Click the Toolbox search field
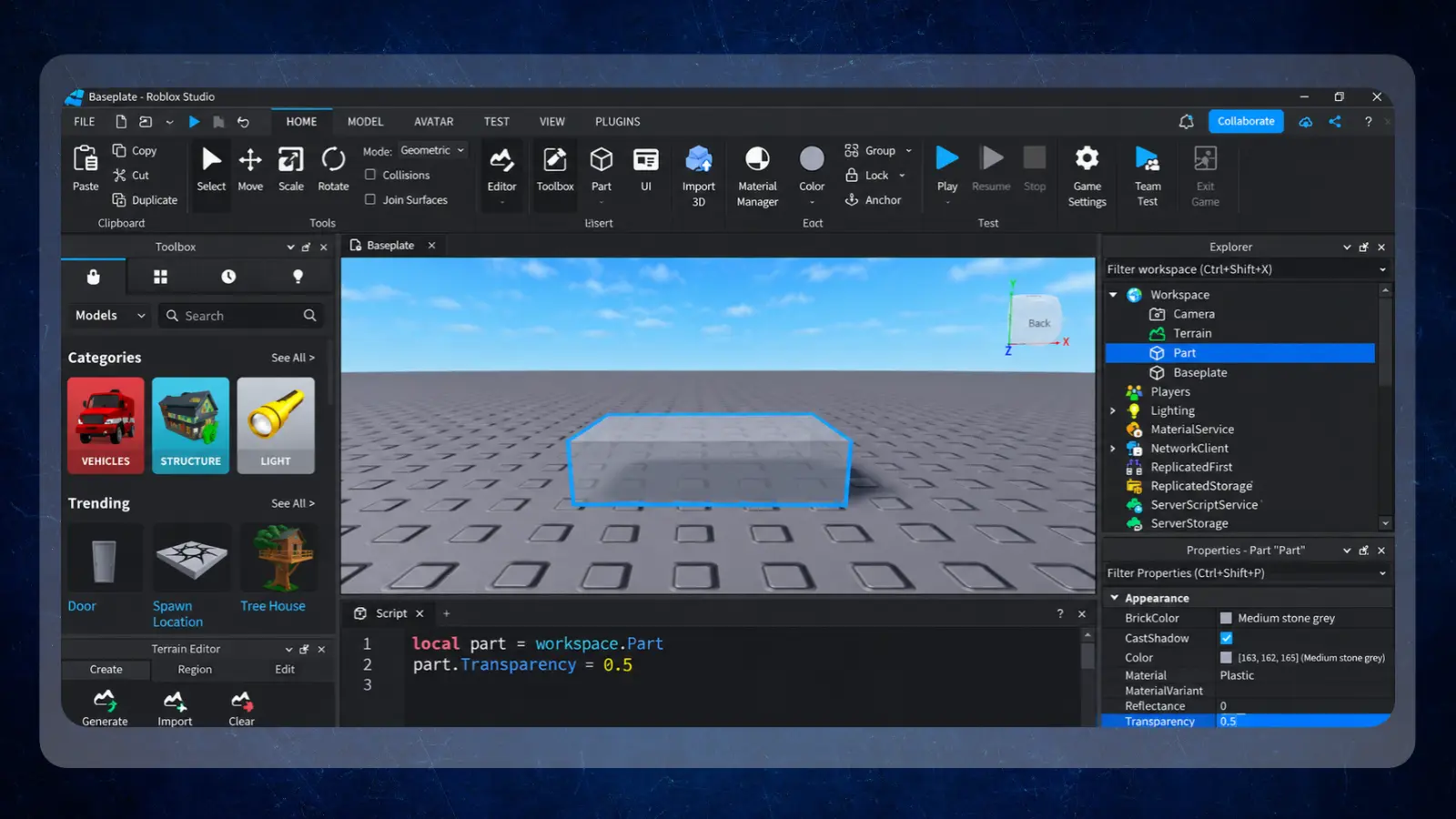 pyautogui.click(x=240, y=316)
